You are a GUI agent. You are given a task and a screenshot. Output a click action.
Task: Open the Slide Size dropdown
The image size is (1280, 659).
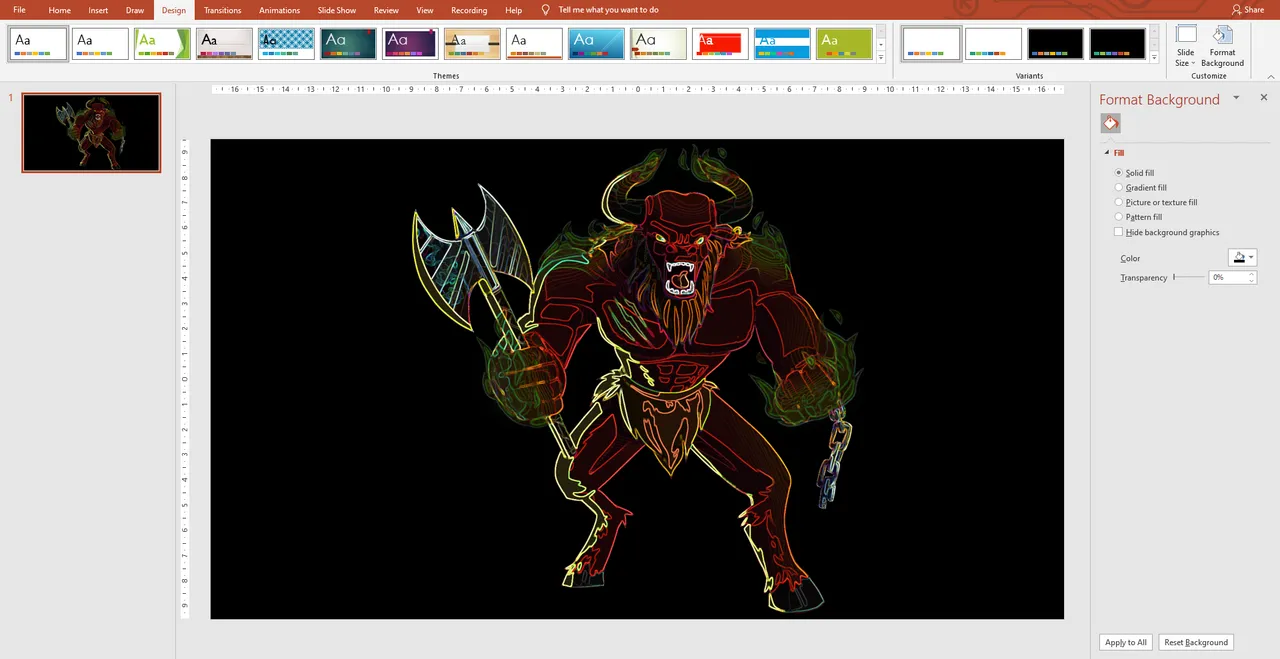point(1185,46)
